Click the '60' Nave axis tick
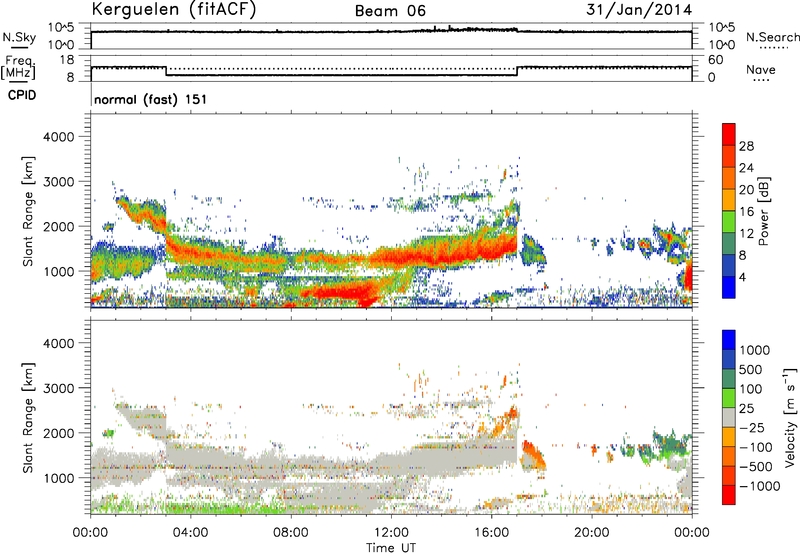800x554 pixels. 715,60
